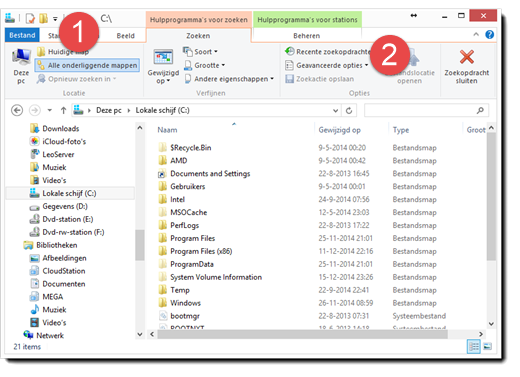
Task: Select the Program Files (x86) folder
Action: click(201, 251)
